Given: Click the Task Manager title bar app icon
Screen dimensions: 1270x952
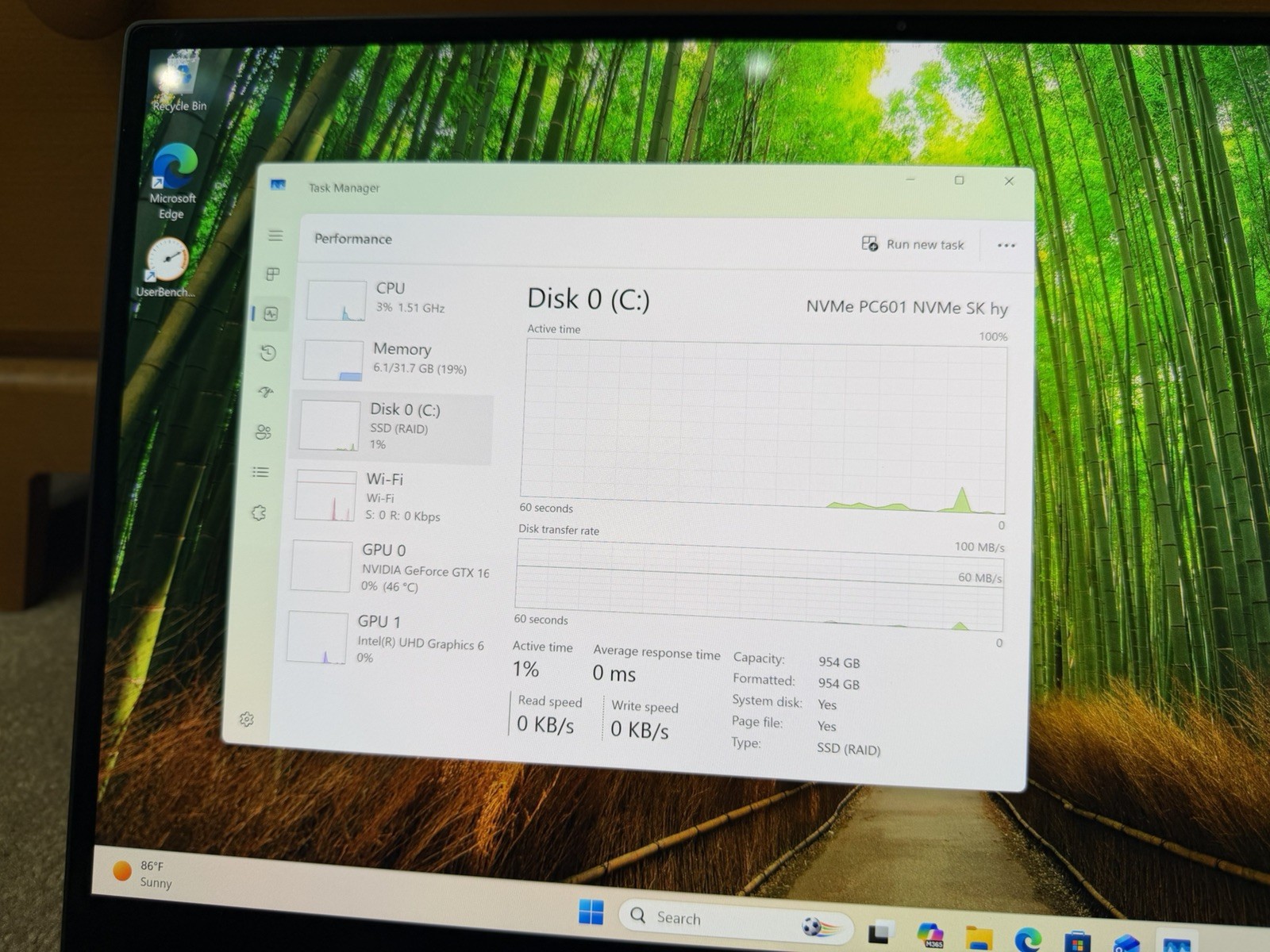Looking at the screenshot, I should pyautogui.click(x=278, y=185).
